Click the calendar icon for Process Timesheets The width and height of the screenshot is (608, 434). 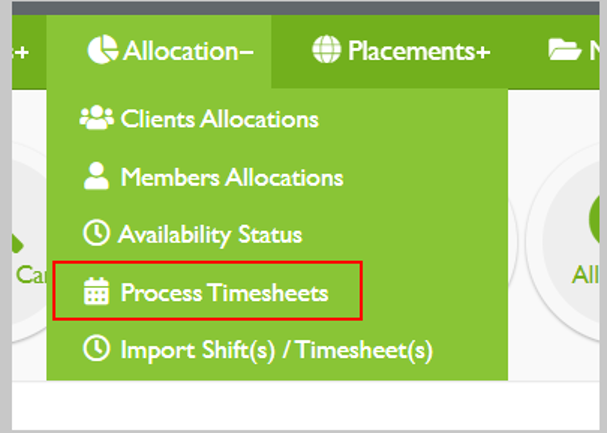tap(96, 293)
